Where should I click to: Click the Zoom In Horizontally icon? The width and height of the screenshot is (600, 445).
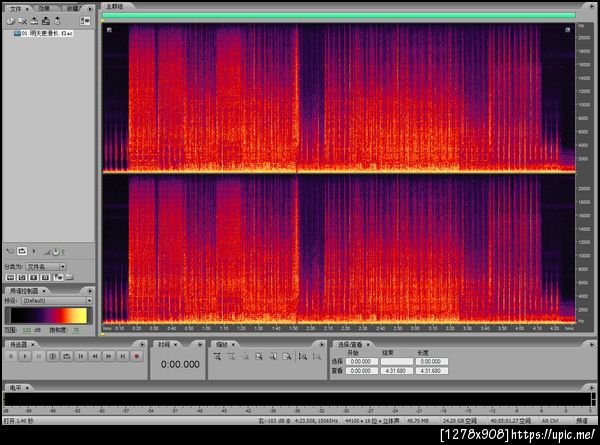click(217, 357)
